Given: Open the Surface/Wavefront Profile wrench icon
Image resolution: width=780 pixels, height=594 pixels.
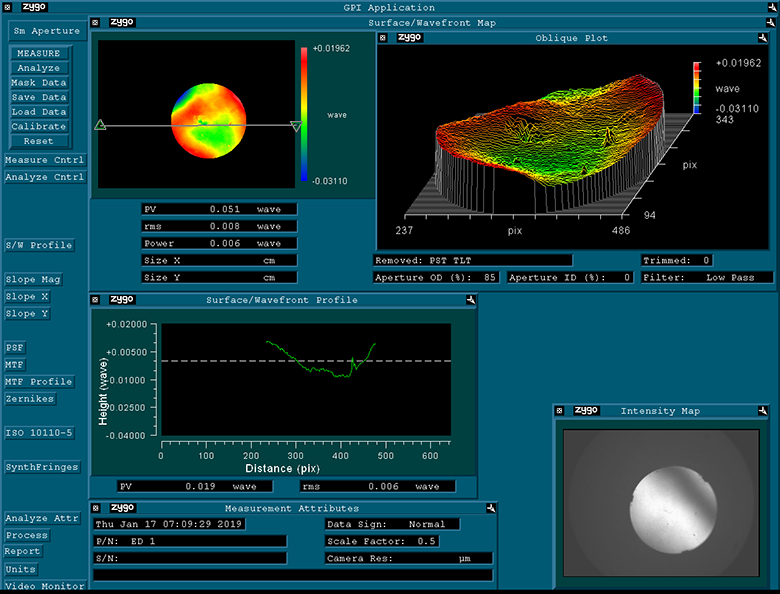Looking at the screenshot, I should point(469,299).
